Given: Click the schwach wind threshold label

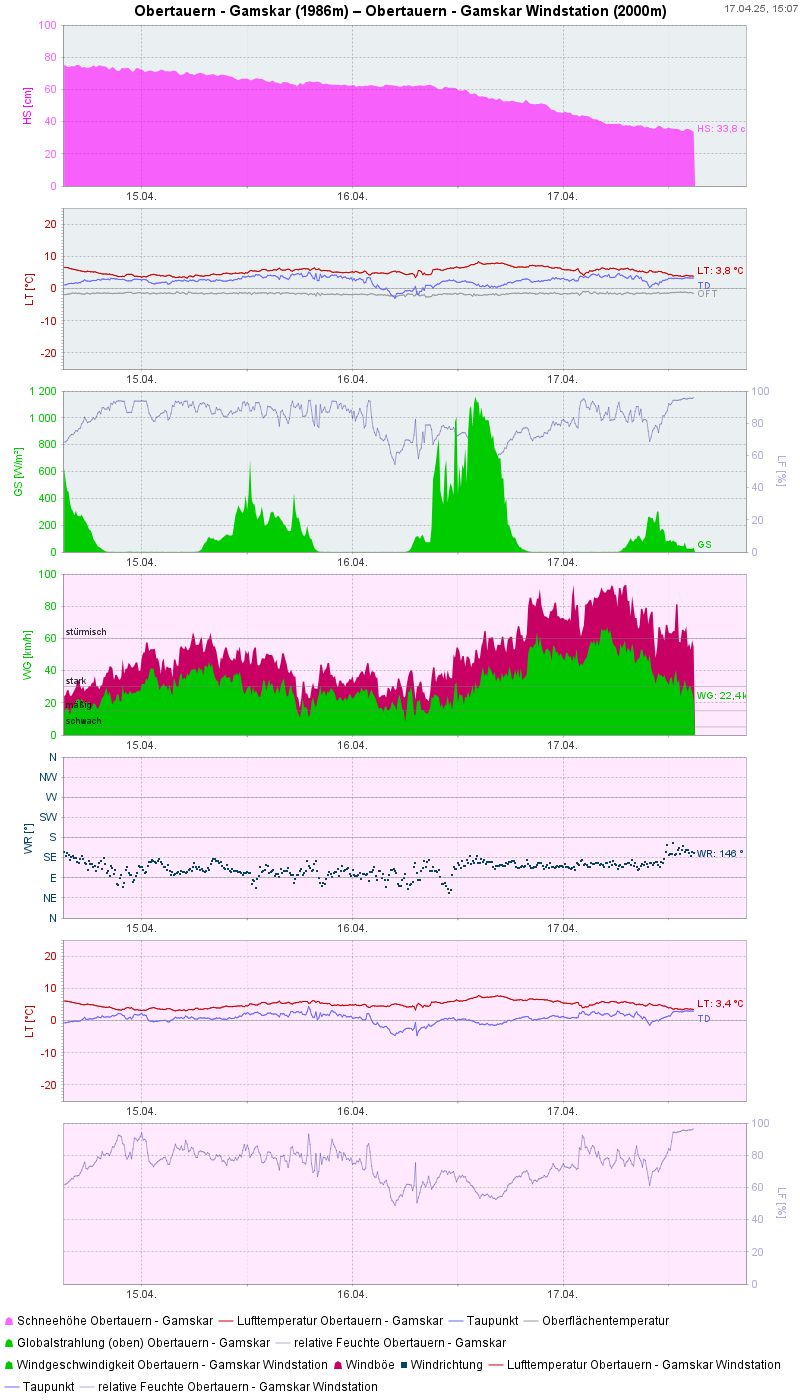Looking at the screenshot, I should pos(84,721).
